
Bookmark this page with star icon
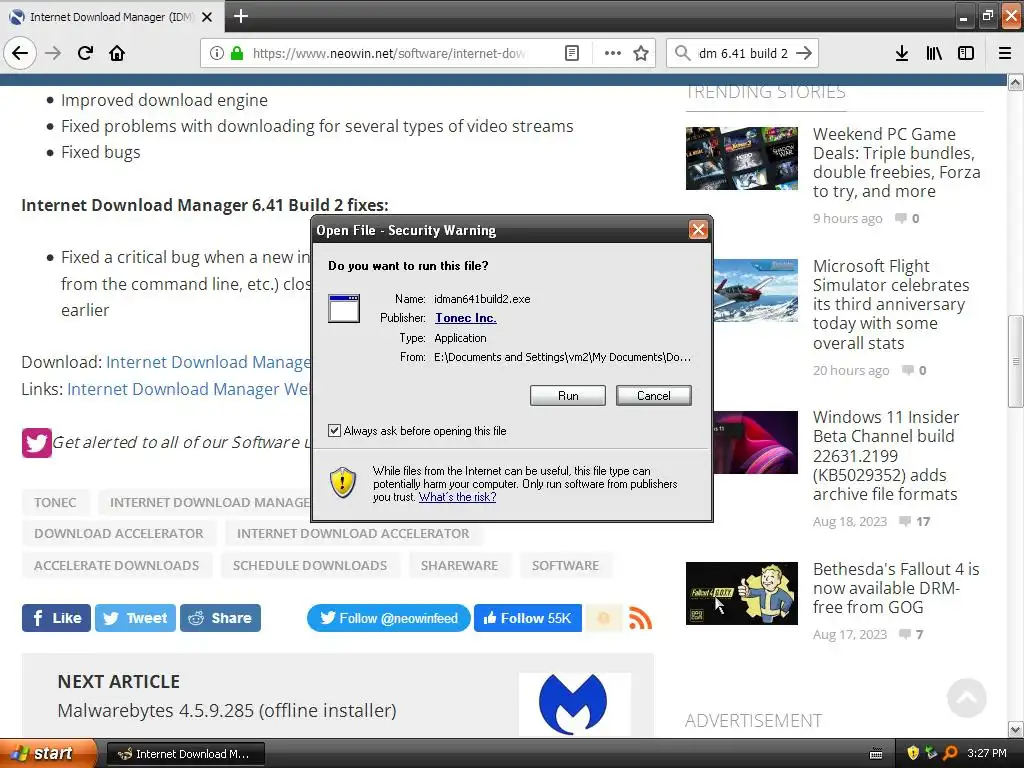tap(641, 53)
